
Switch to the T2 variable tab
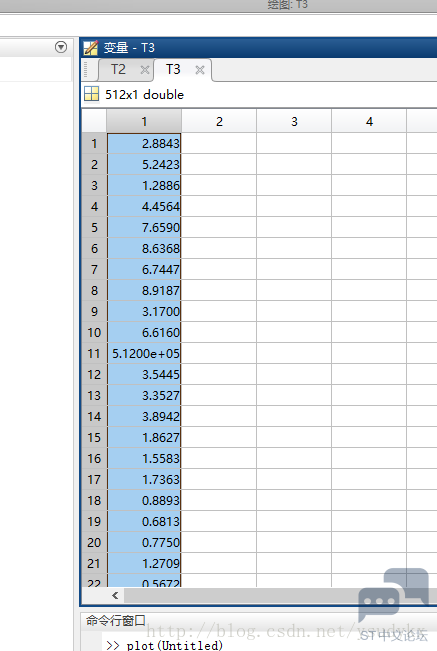pos(118,69)
